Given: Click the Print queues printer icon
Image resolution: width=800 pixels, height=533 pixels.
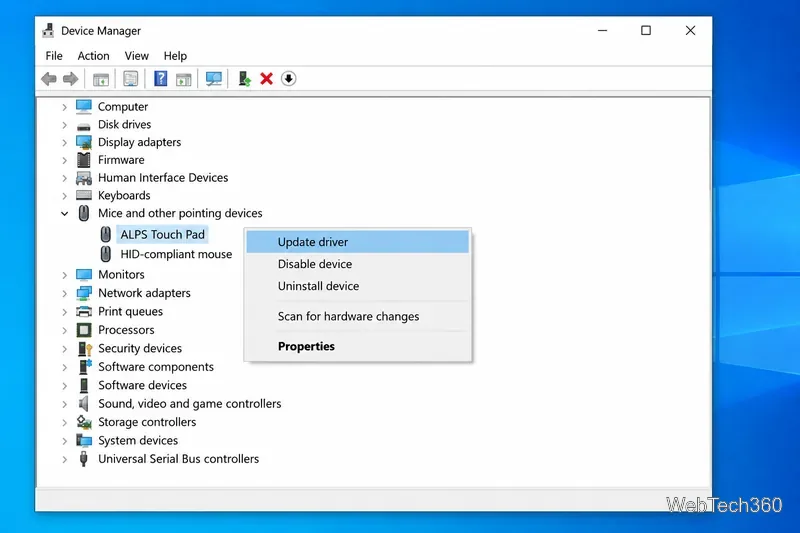Looking at the screenshot, I should pyautogui.click(x=84, y=312).
